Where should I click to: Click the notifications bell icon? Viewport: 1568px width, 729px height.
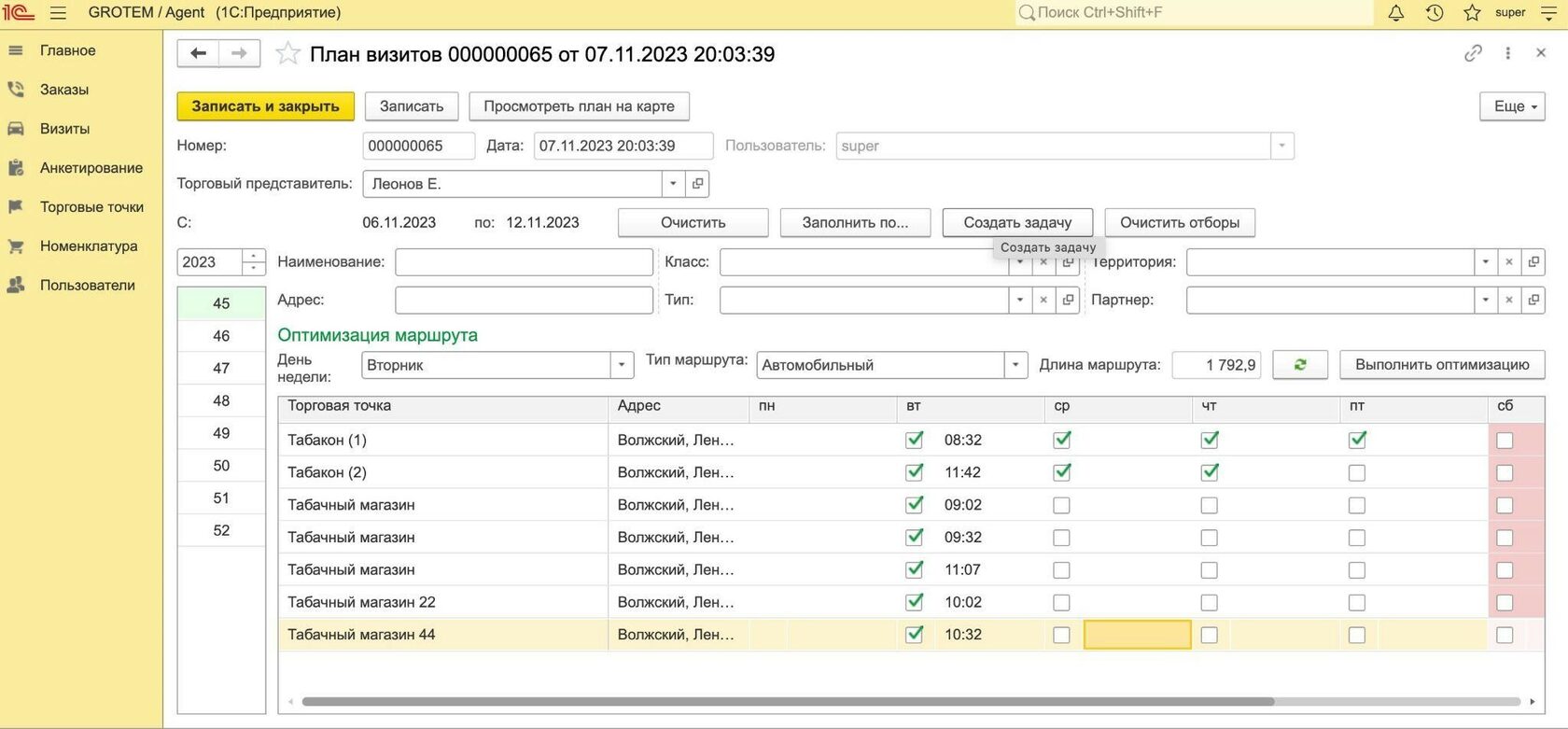click(x=1396, y=13)
